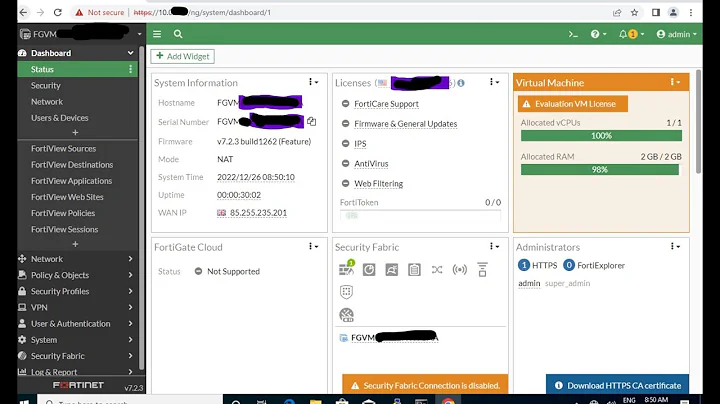Click the admin administrator name link
This screenshot has height=404, width=720.
coord(529,283)
